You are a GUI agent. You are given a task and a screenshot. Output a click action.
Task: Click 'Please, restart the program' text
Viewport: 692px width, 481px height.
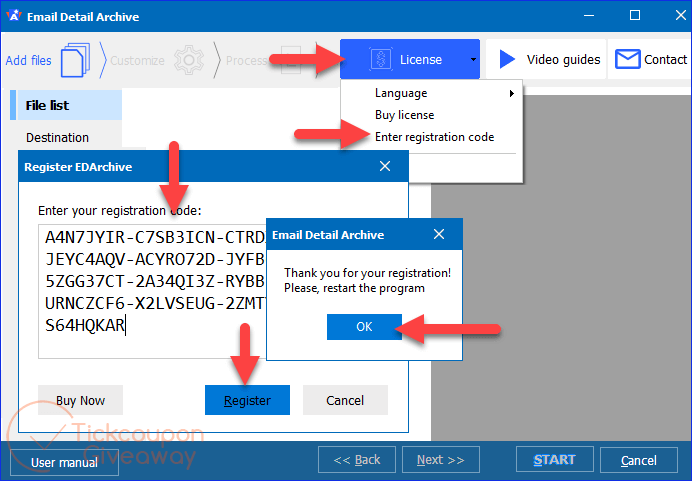(x=354, y=288)
